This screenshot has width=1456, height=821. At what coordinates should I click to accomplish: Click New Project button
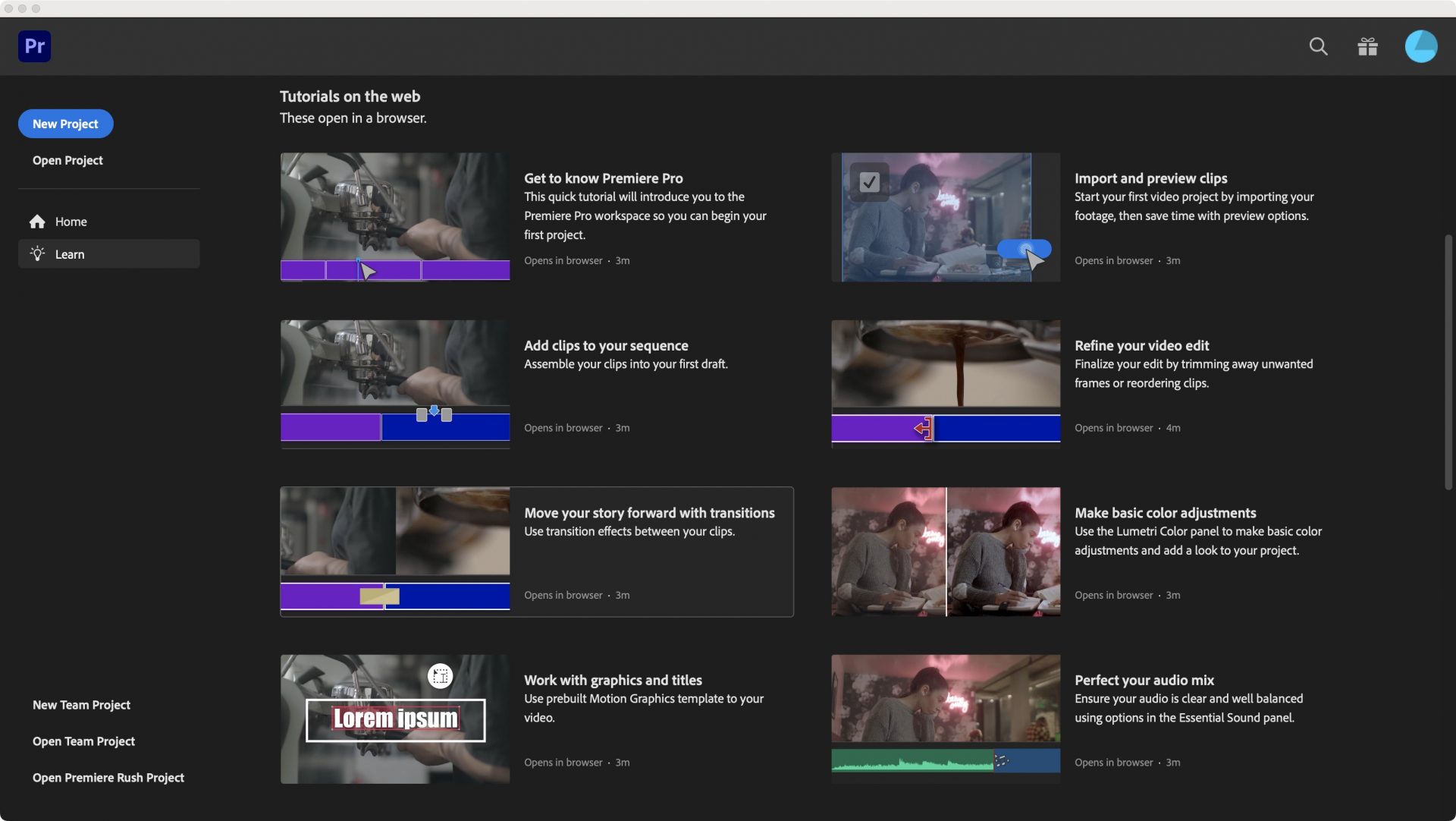(x=65, y=124)
